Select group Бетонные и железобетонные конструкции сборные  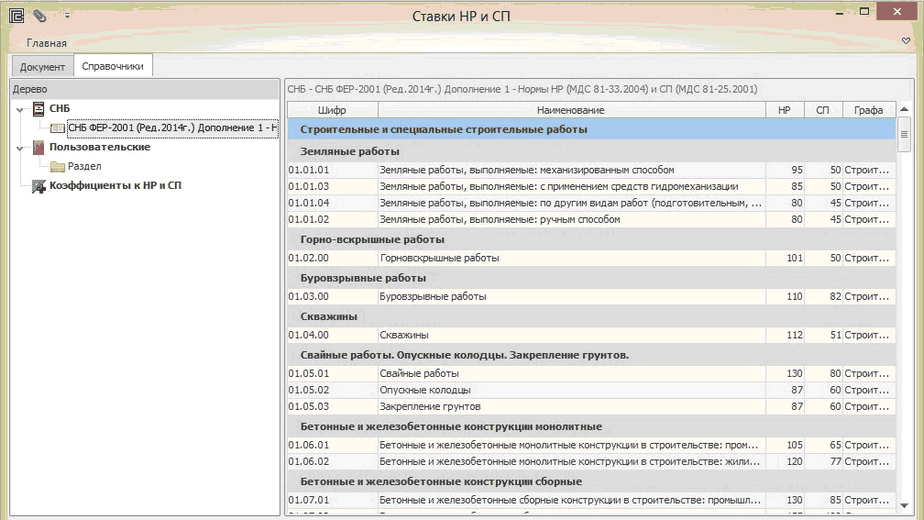pyautogui.click(x=592, y=481)
